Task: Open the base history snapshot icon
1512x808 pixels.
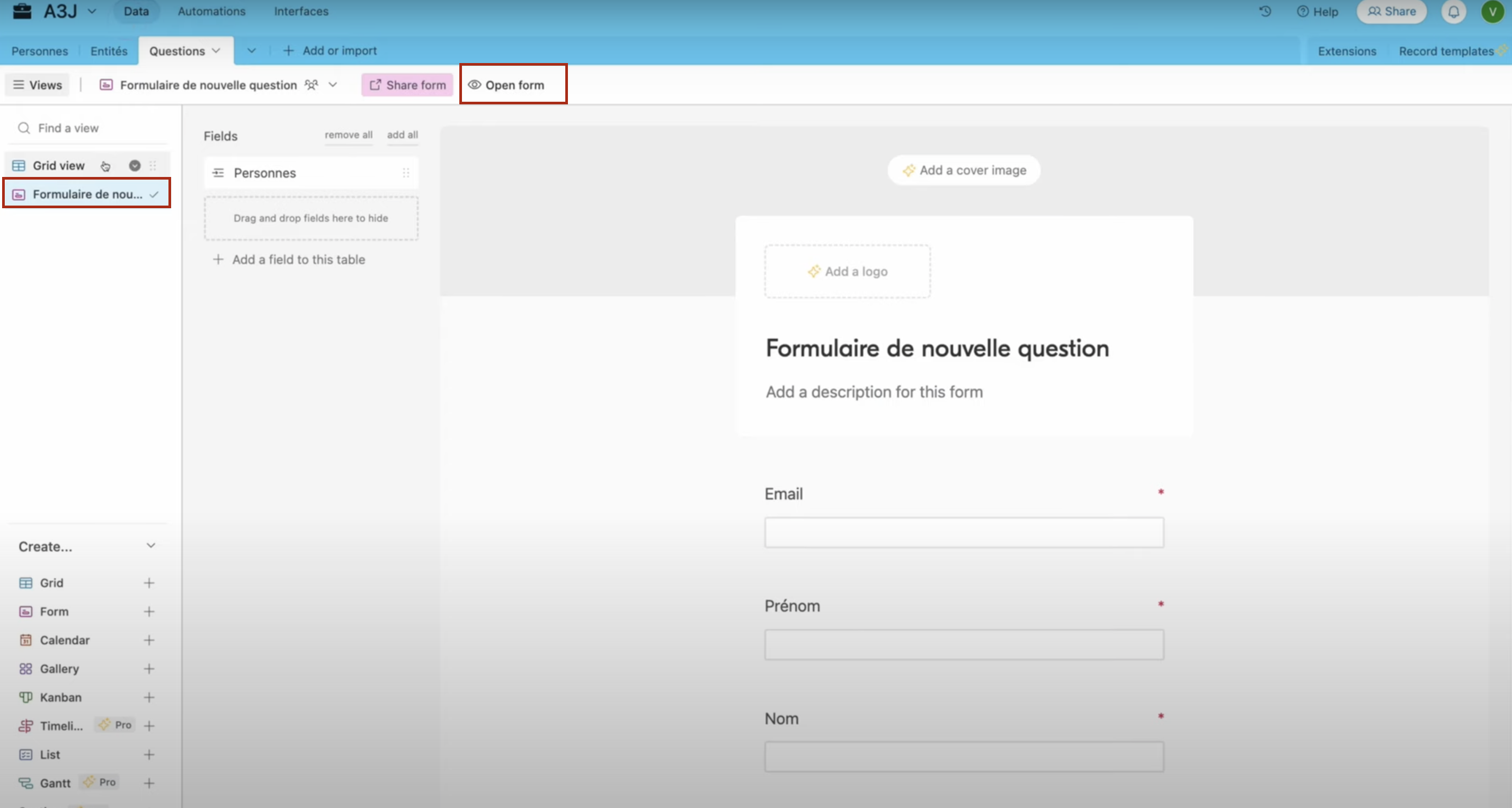Action: tap(1265, 11)
